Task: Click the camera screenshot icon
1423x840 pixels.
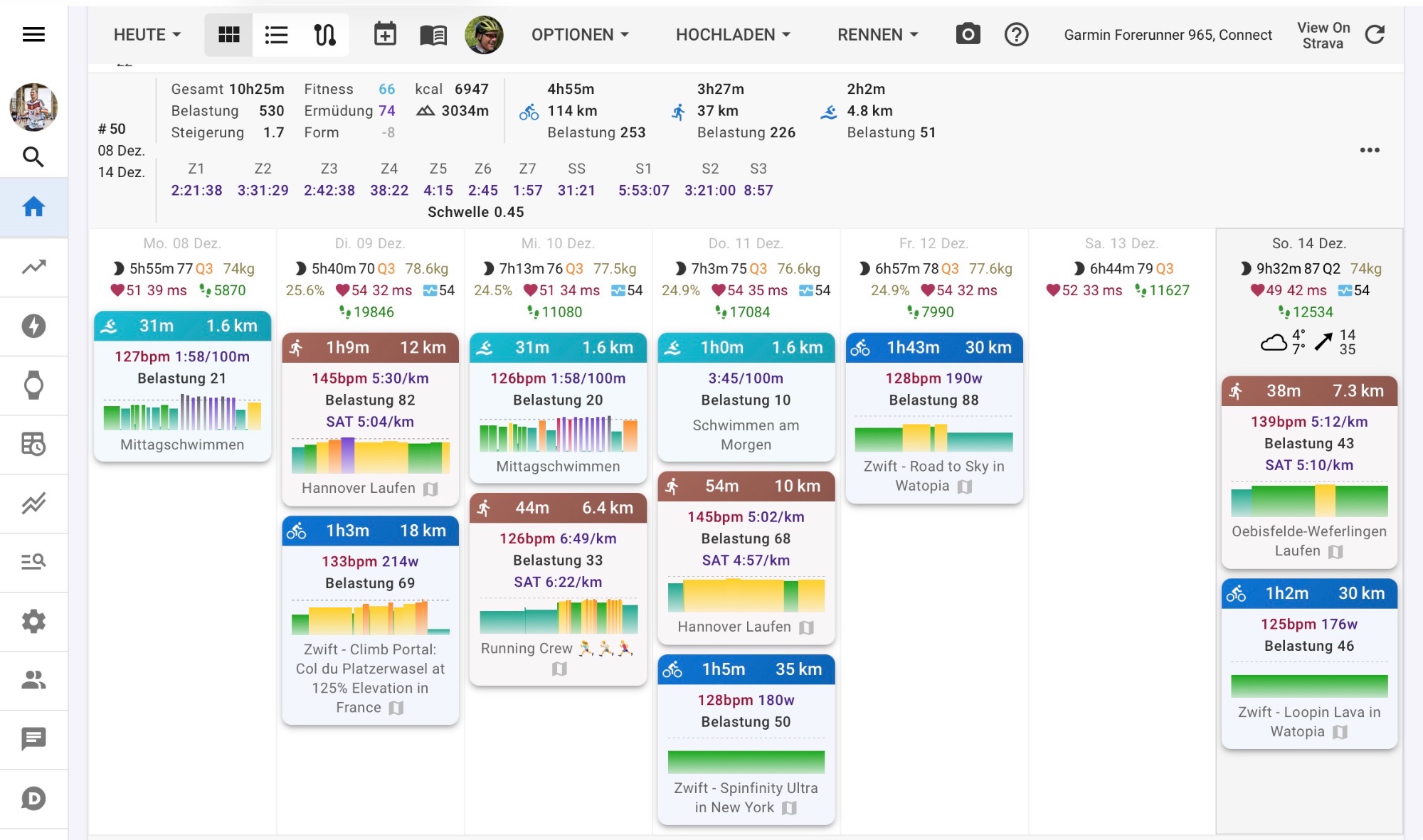Action: point(968,34)
